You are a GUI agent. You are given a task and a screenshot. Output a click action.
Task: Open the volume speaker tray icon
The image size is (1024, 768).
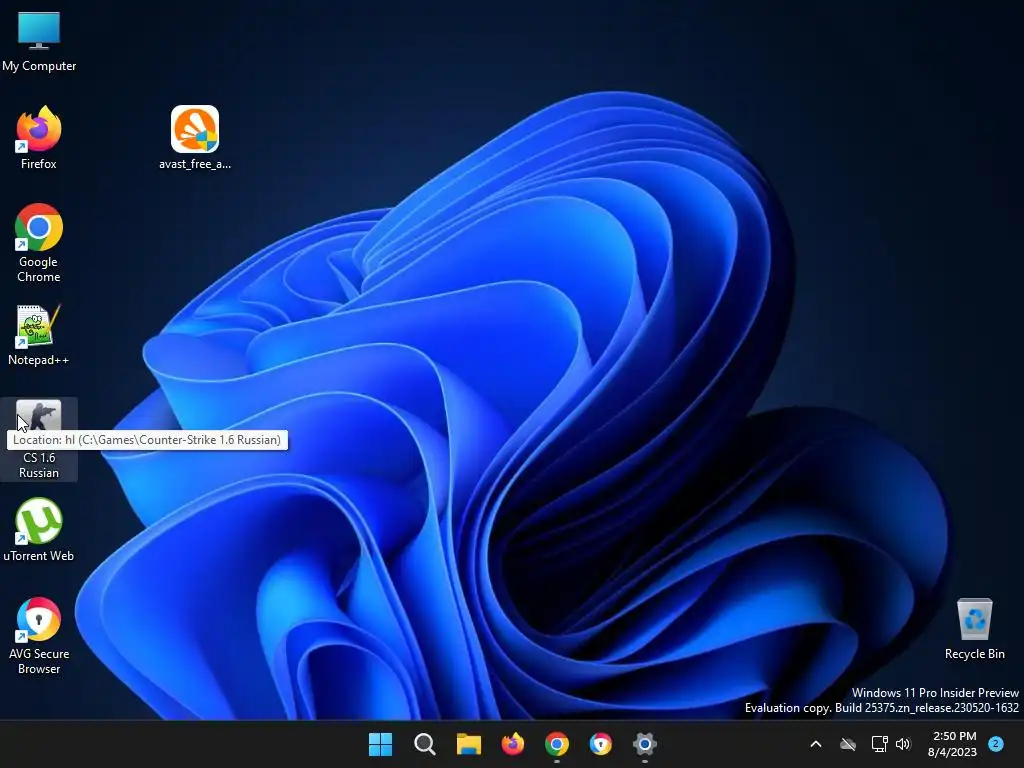coord(903,744)
